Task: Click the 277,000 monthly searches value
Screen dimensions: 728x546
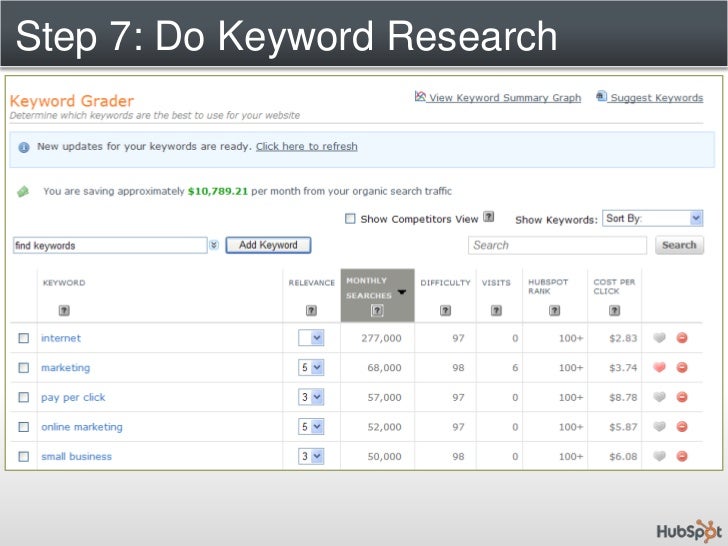Action: click(381, 338)
